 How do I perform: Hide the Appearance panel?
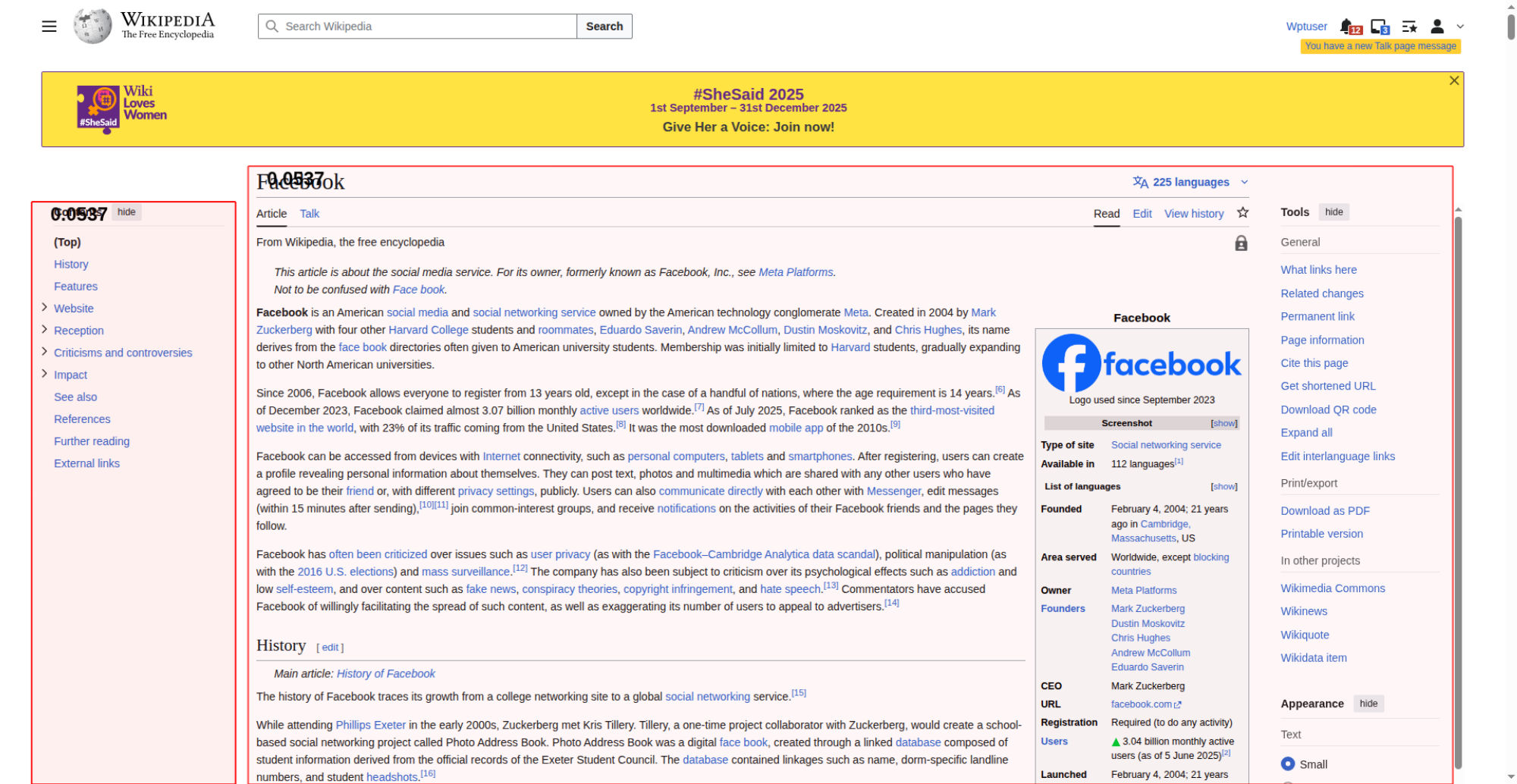(1368, 704)
